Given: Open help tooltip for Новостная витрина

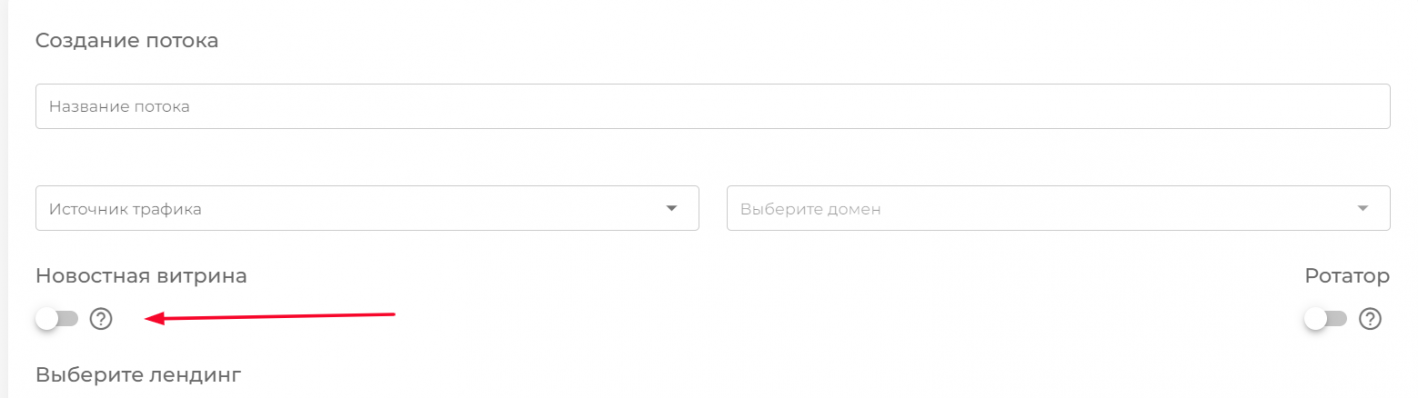Looking at the screenshot, I should pos(101,319).
